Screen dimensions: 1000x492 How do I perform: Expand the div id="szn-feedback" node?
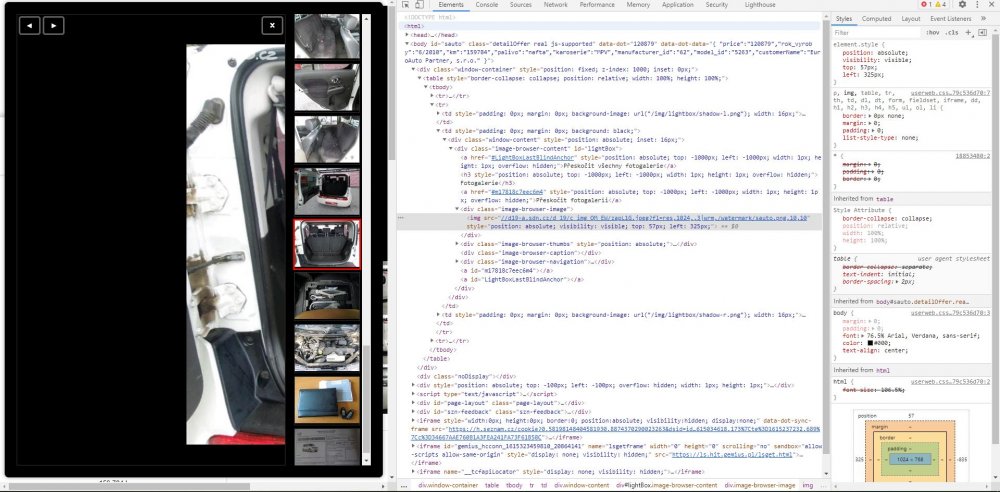coord(413,412)
